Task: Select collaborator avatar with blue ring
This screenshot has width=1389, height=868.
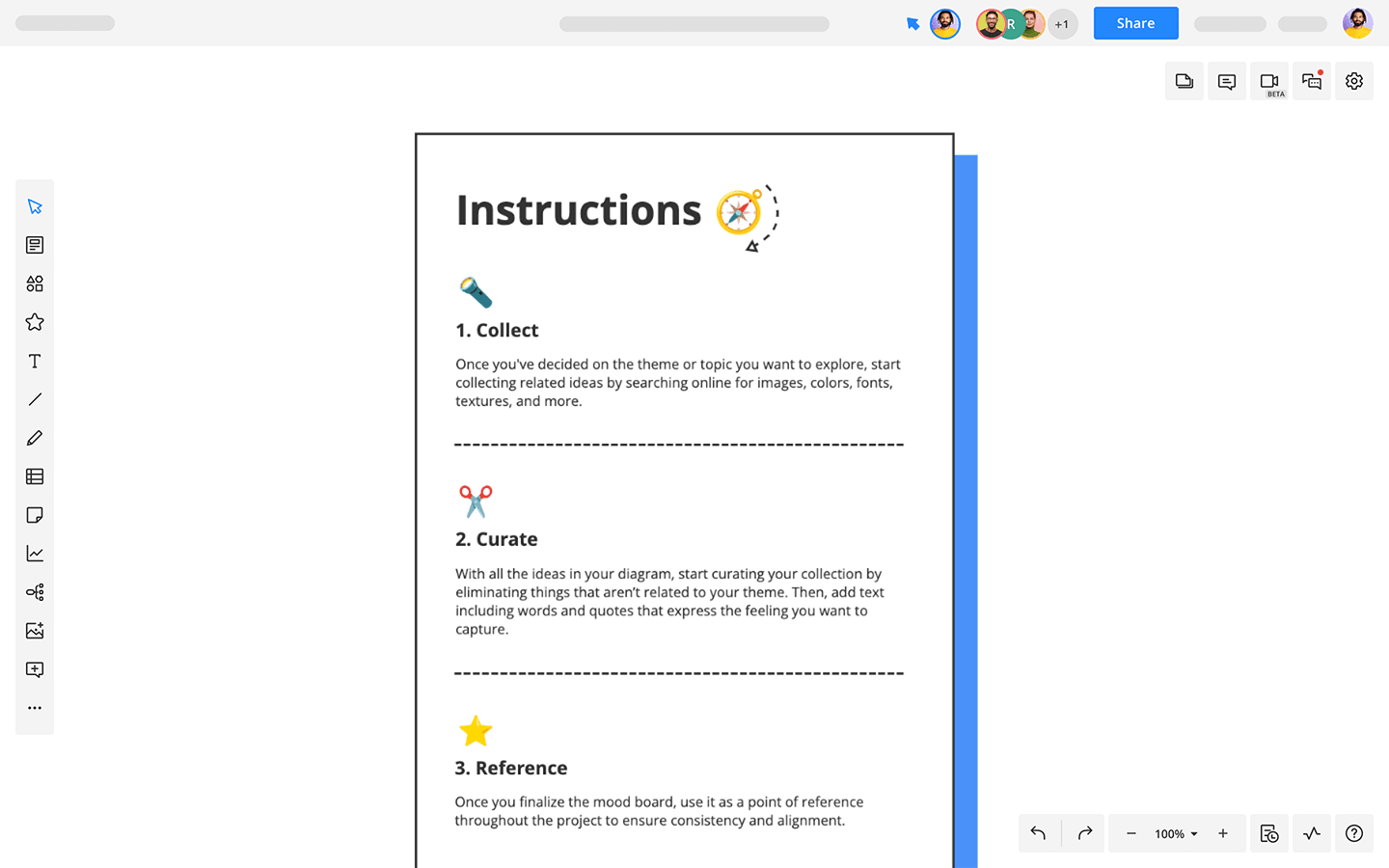Action: click(945, 24)
